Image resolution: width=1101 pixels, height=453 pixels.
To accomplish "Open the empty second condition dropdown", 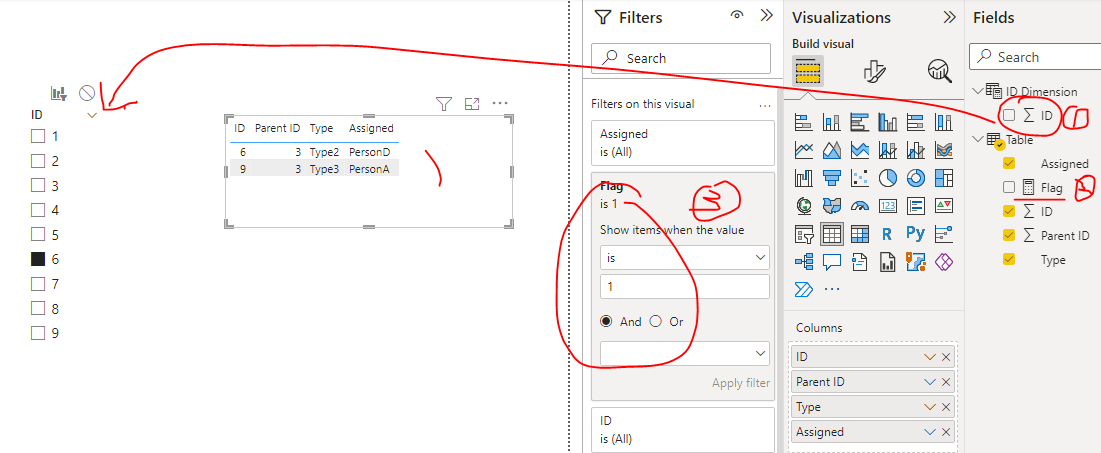I will click(x=685, y=353).
